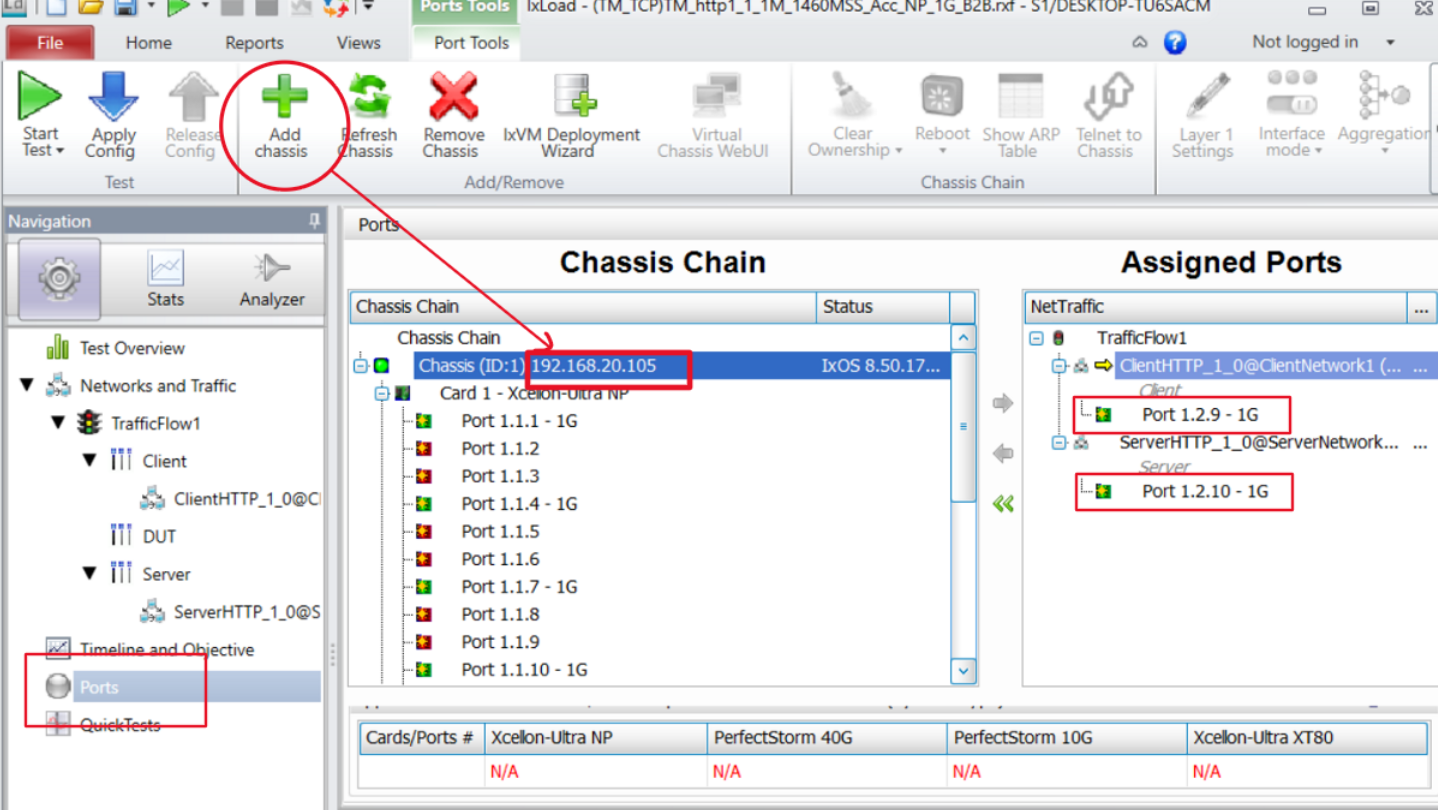Click the Telnet to Chassis icon
The height and width of the screenshot is (810, 1438).
(x=1107, y=97)
